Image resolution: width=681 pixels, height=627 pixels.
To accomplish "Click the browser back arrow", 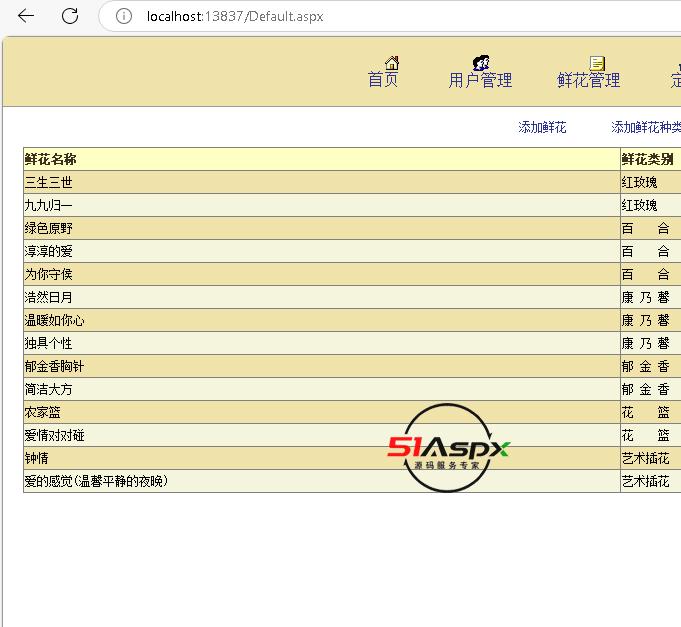I will coord(26,16).
